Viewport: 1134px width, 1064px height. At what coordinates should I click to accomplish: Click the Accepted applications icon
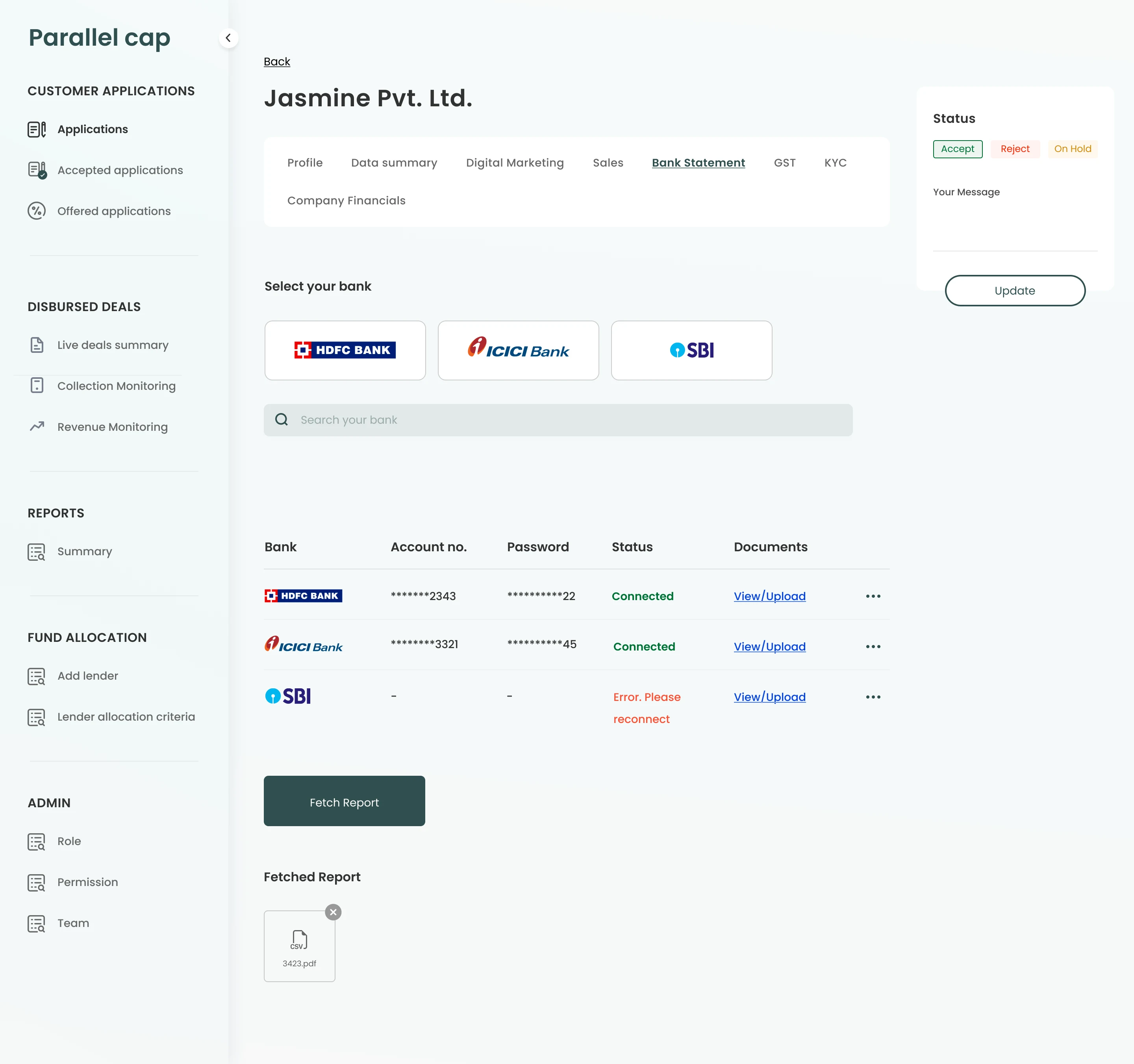pyautogui.click(x=37, y=170)
